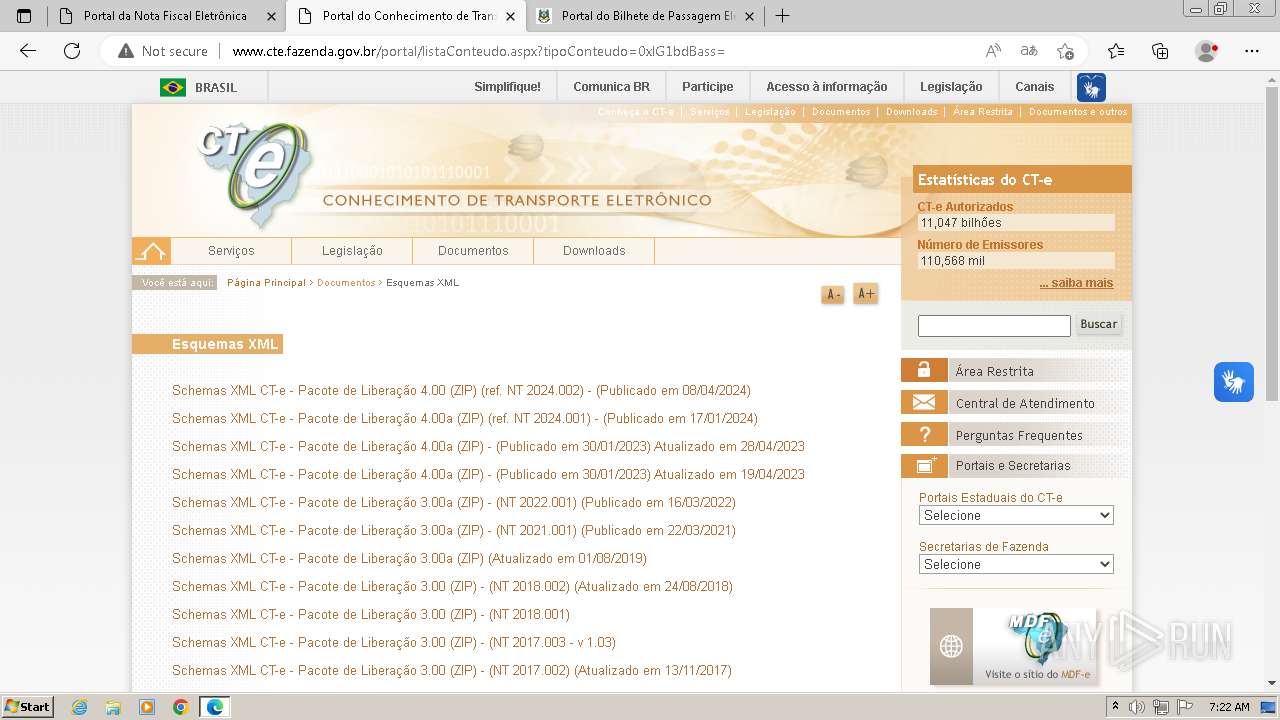
Task: Open Edge settings and more menu
Action: 1252,51
